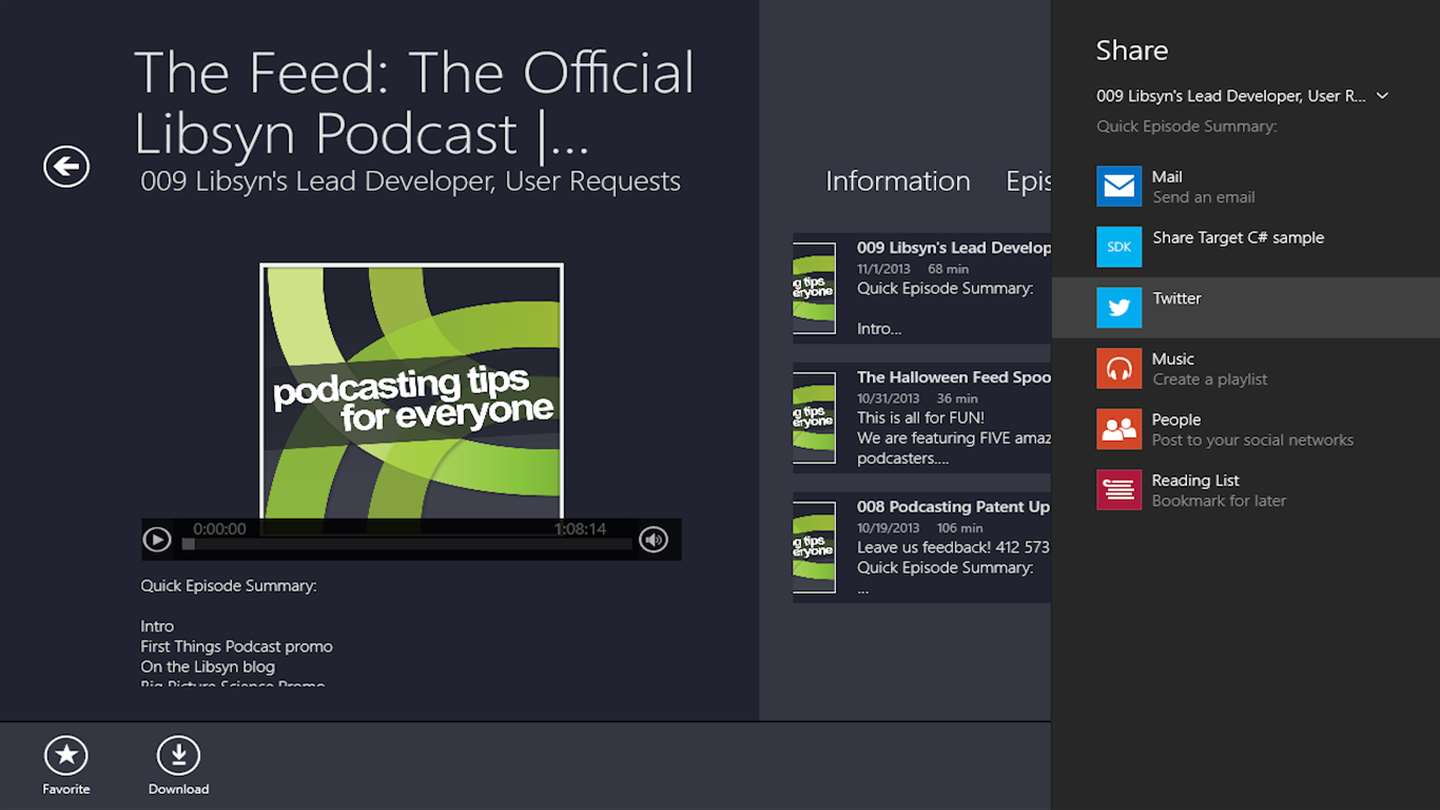Mark podcast as Favorite with star icon
The height and width of the screenshot is (810, 1440).
pyautogui.click(x=66, y=757)
